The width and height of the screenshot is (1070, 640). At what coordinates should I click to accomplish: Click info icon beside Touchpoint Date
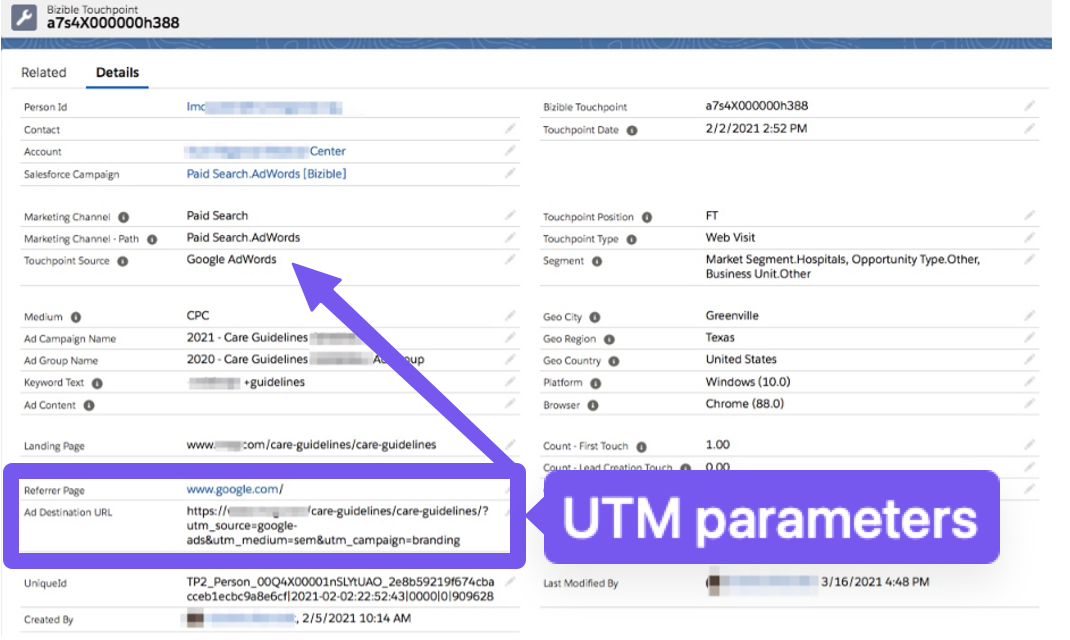pos(633,130)
